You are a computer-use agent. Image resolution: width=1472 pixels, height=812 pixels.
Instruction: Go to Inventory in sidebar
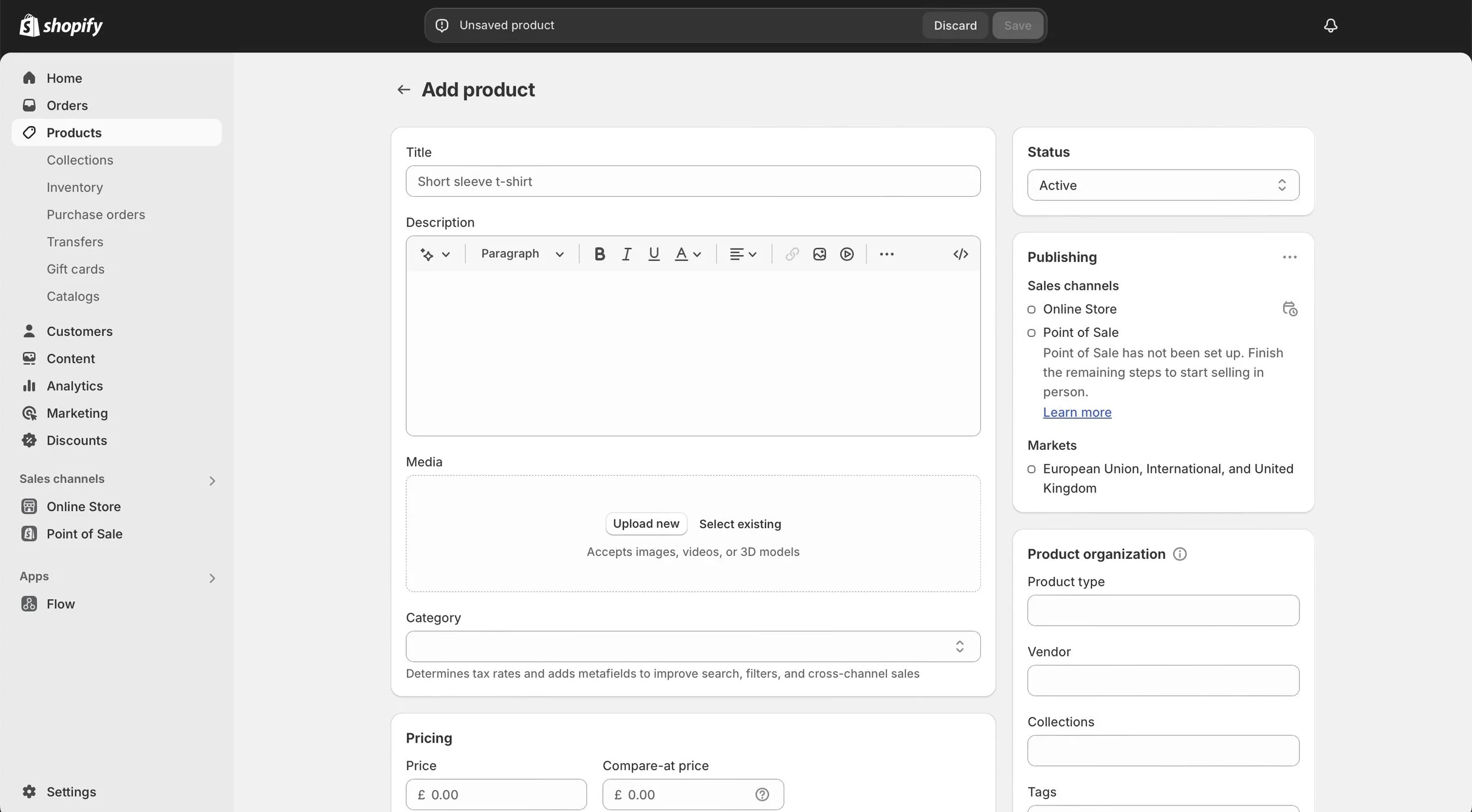pos(75,187)
